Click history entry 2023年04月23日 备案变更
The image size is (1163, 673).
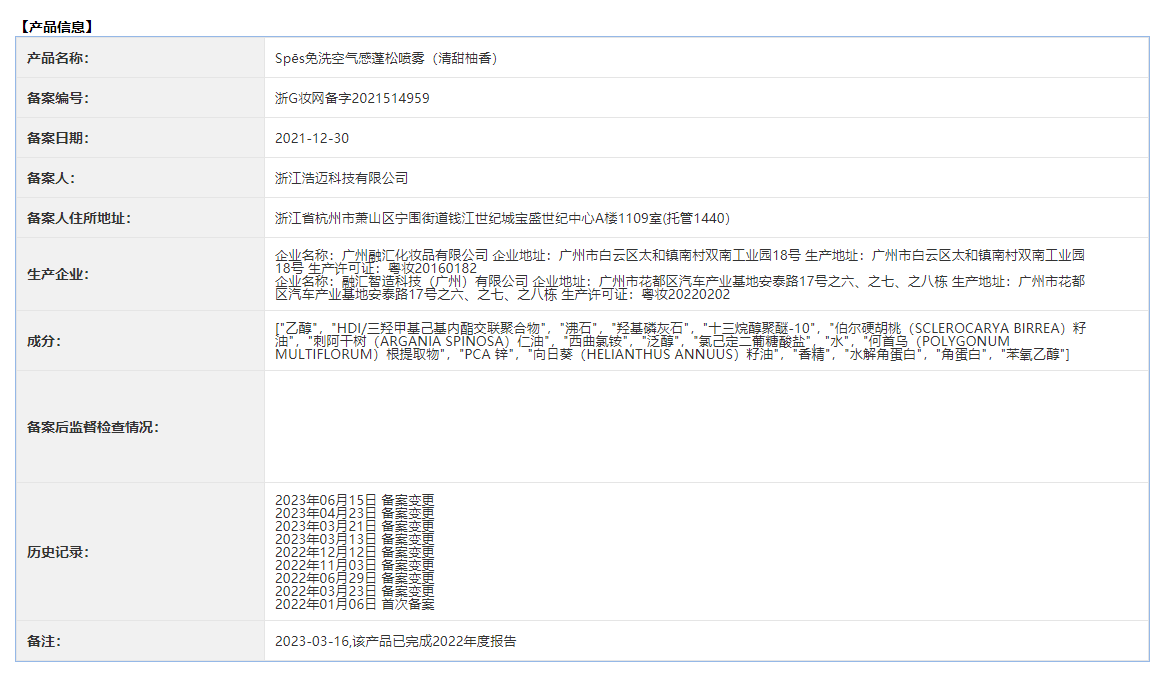point(355,513)
